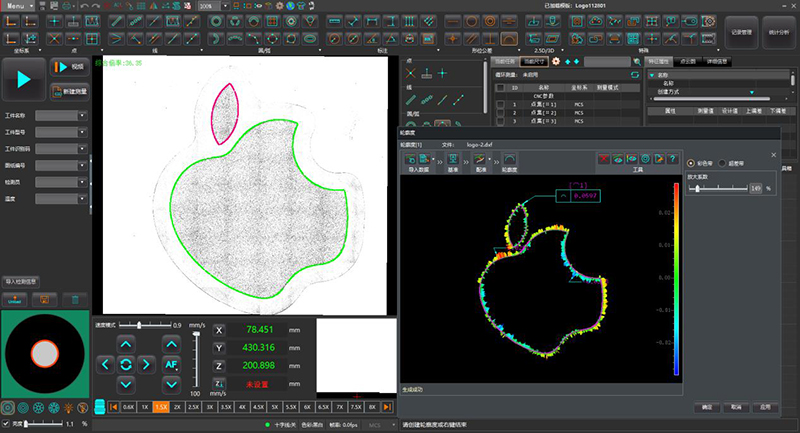Select the concentric circles tool in tolerance group
Screen dimensions: 800x433
(490, 21)
